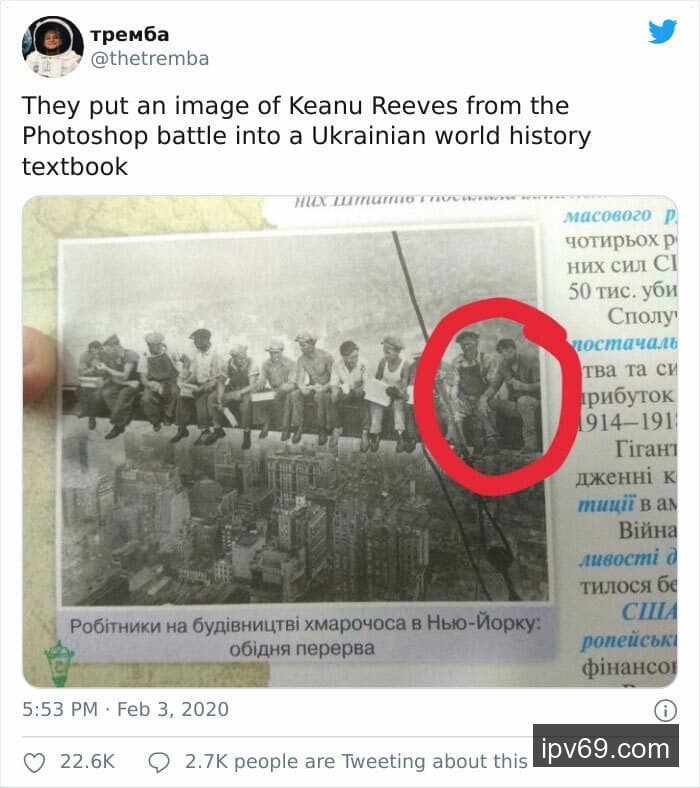The image size is (700, 788).
Task: Click the blue США text in textbook
Action: point(648,612)
